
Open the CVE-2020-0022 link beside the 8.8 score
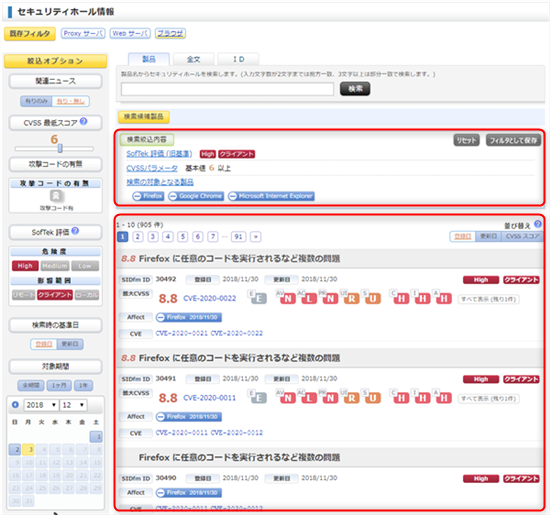[209, 298]
